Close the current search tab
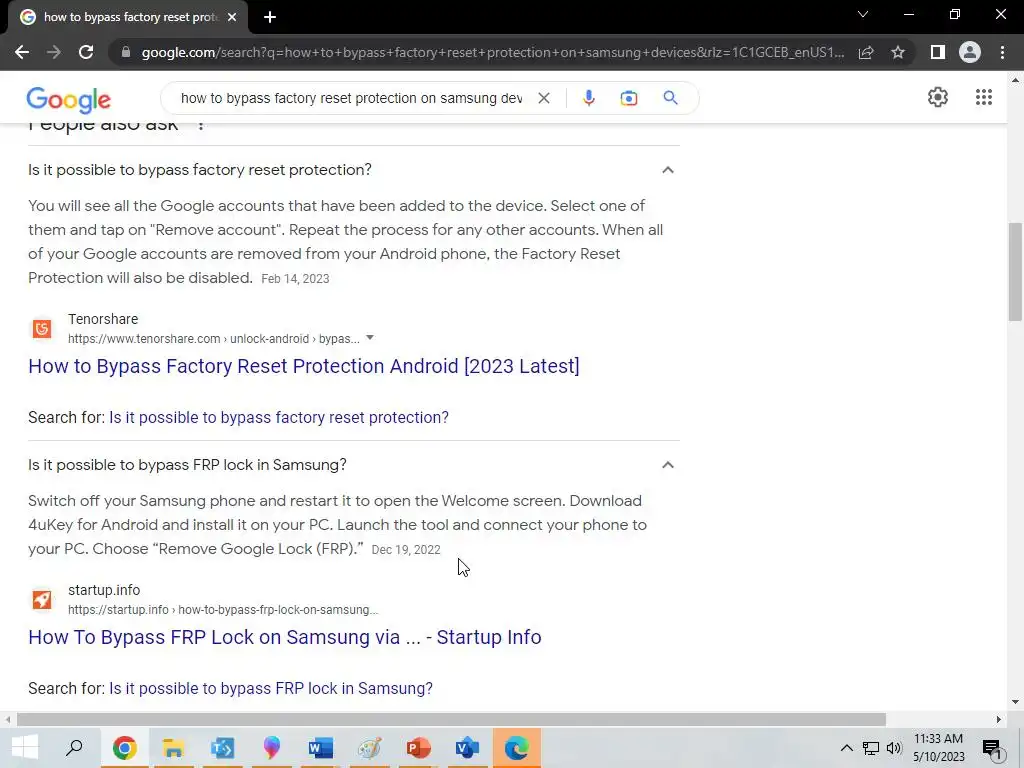 [x=232, y=18]
